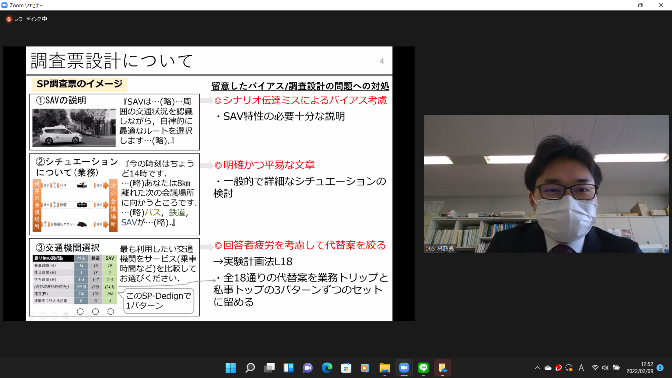Open taskbar Search magnifier
The height and width of the screenshot is (378, 672).
(x=250, y=368)
